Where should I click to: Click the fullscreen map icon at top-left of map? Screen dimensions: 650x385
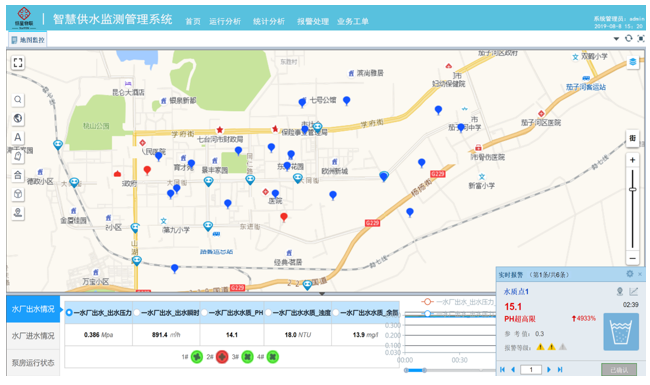tap(18, 63)
